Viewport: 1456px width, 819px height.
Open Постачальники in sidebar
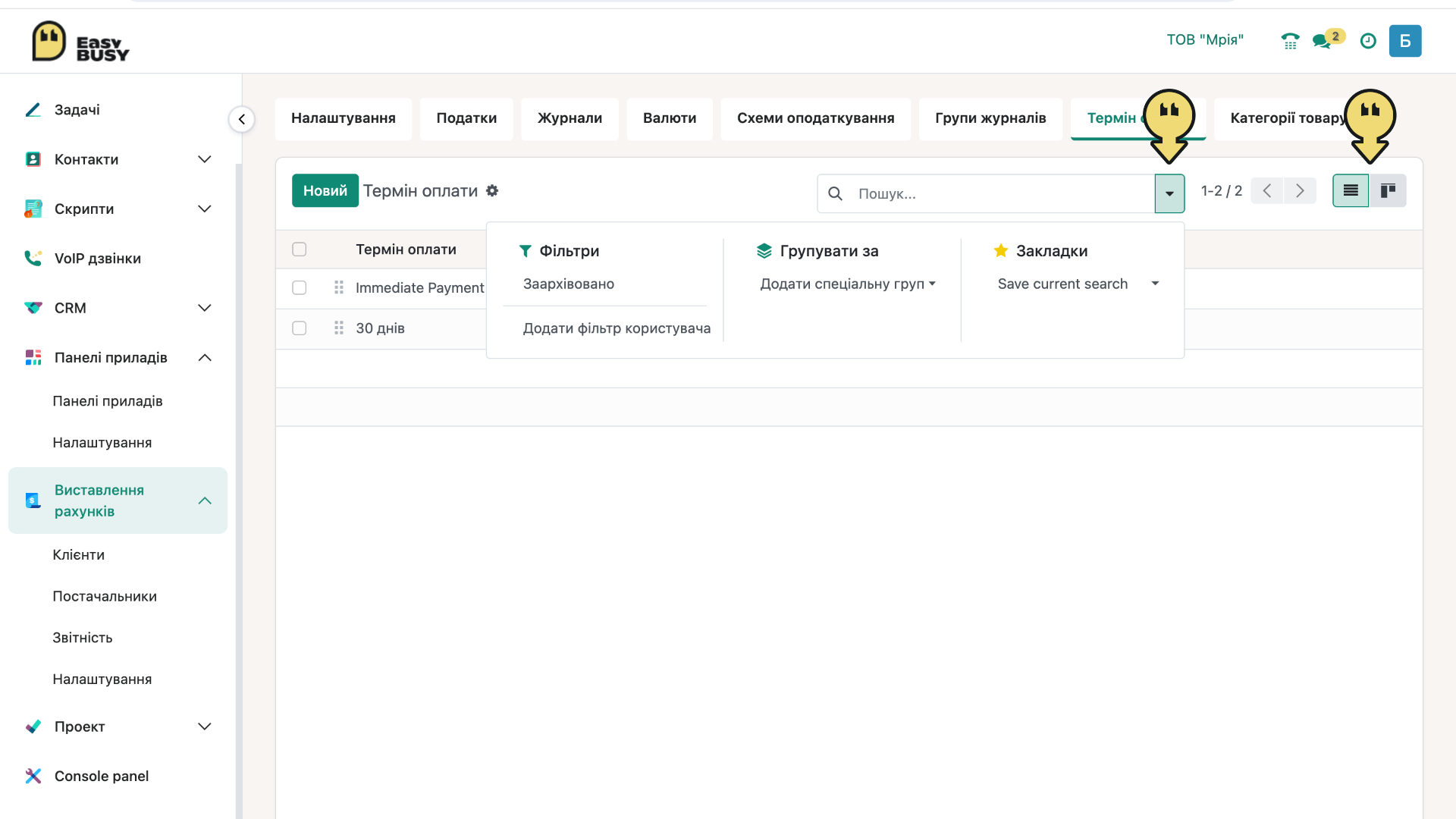pyautogui.click(x=105, y=597)
